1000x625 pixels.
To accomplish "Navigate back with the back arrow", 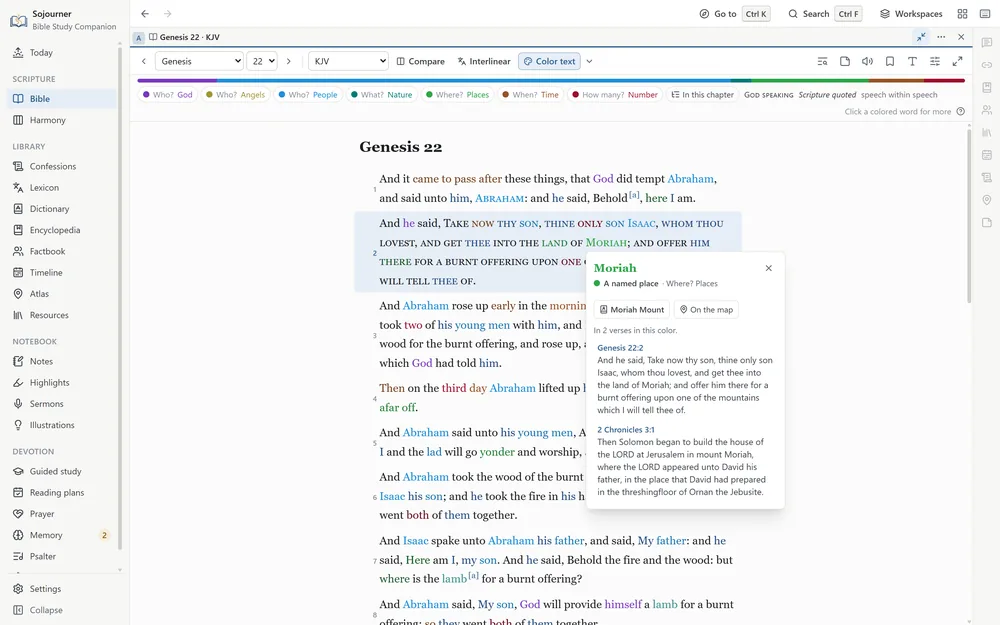I will pyautogui.click(x=145, y=13).
